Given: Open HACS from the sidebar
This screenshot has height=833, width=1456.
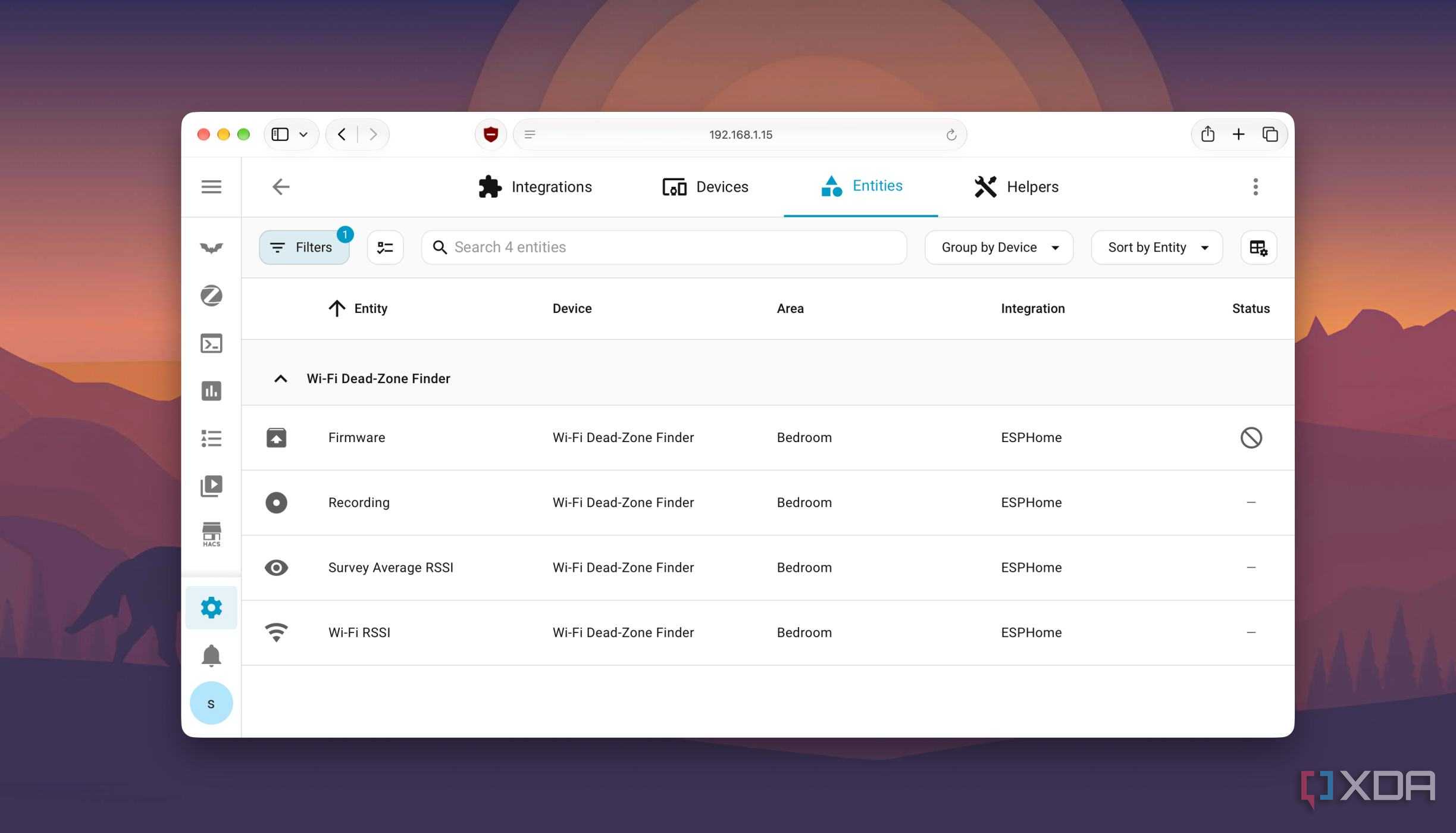Looking at the screenshot, I should pyautogui.click(x=211, y=534).
